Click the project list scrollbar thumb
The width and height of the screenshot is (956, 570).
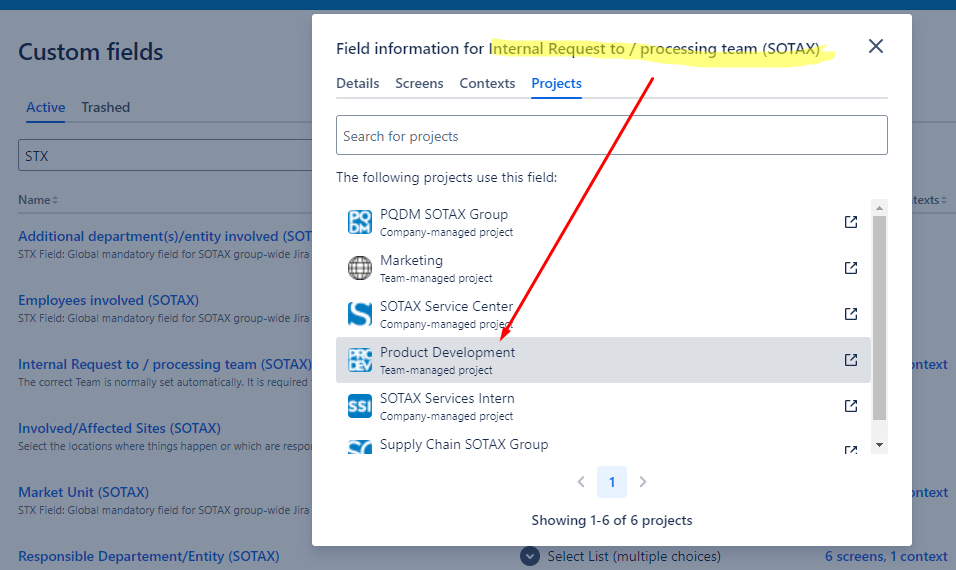879,318
